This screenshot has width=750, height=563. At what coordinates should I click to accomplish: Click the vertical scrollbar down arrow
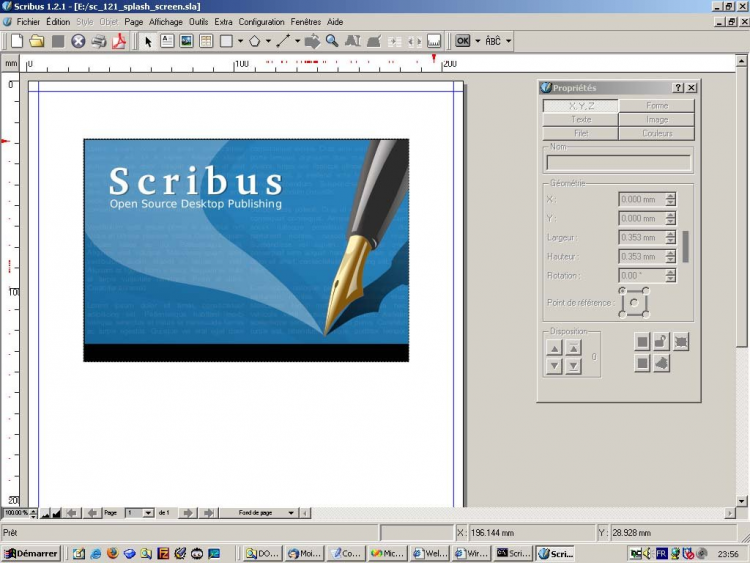pos(741,501)
